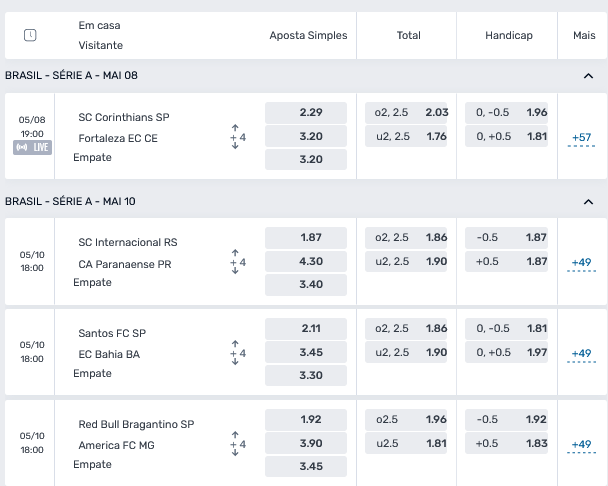Screen dimensions: 608x486
Task: Pick the +0.5 handicap odds 1.97 for Bahia
Action: (x=506, y=352)
